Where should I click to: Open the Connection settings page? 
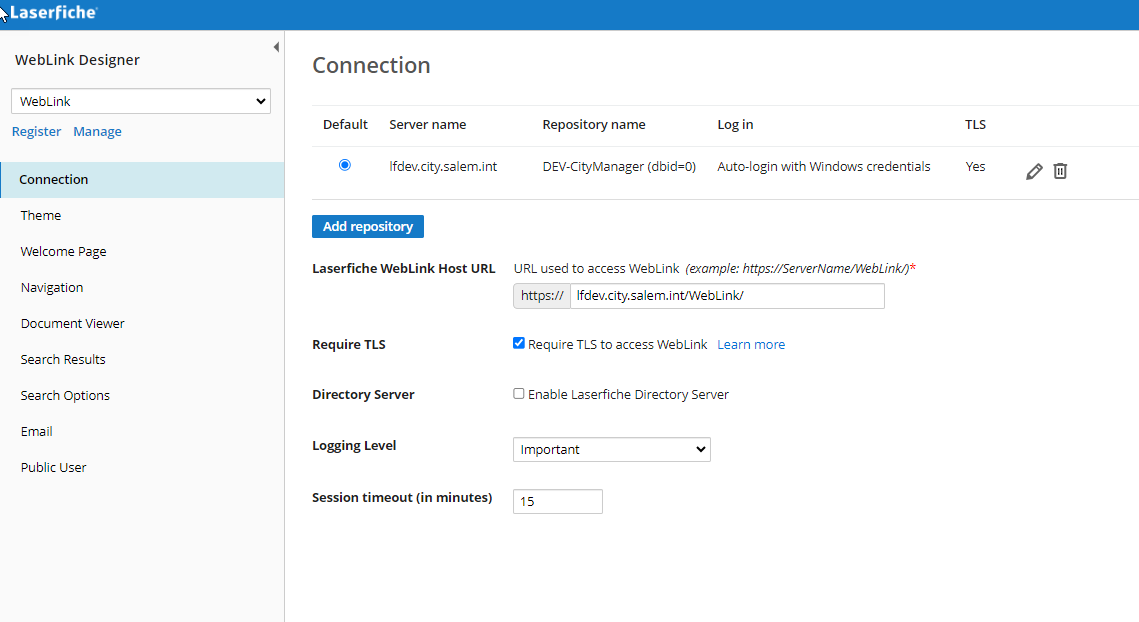tap(142, 179)
